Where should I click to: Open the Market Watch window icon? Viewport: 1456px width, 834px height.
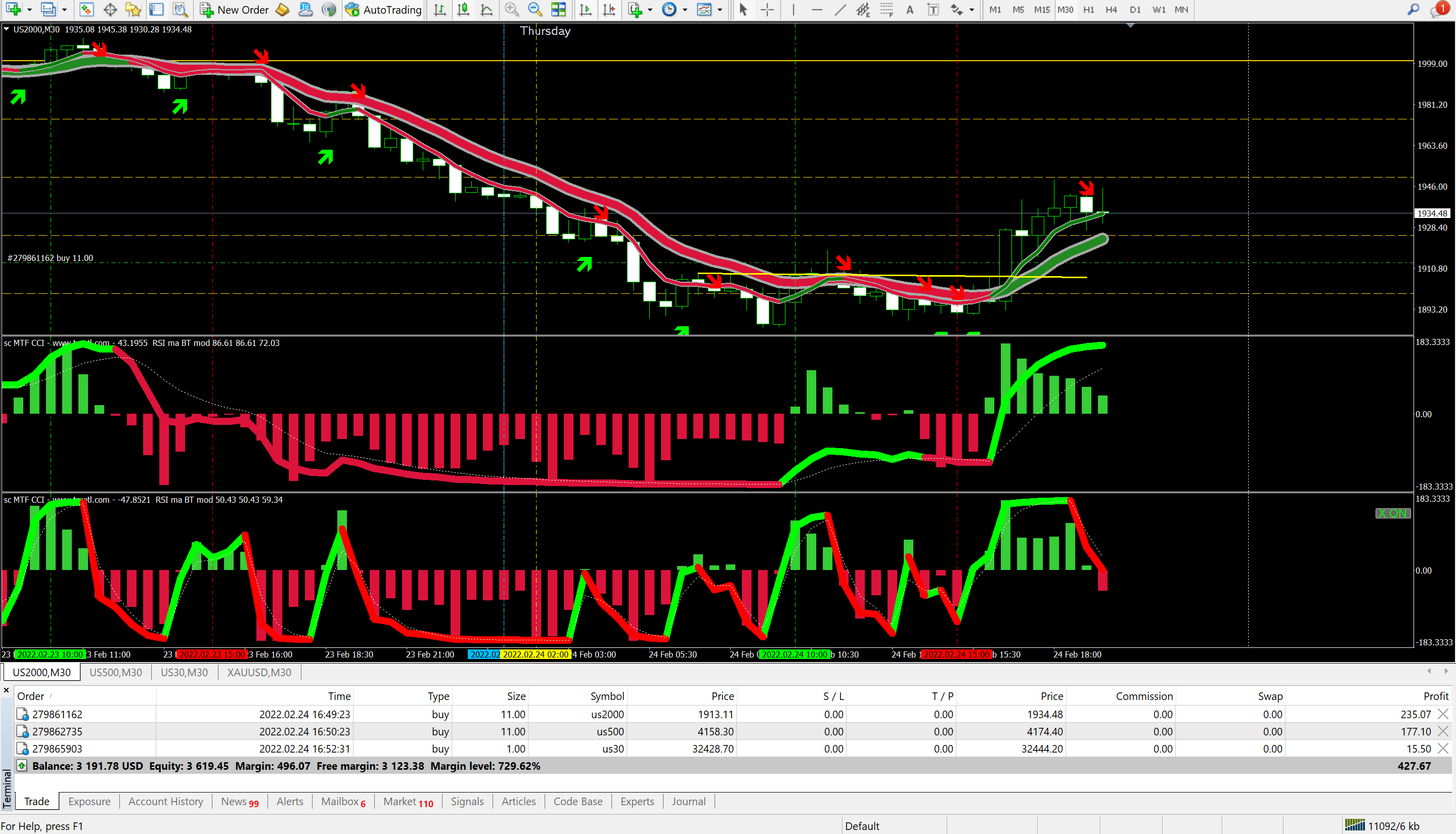tap(86, 10)
